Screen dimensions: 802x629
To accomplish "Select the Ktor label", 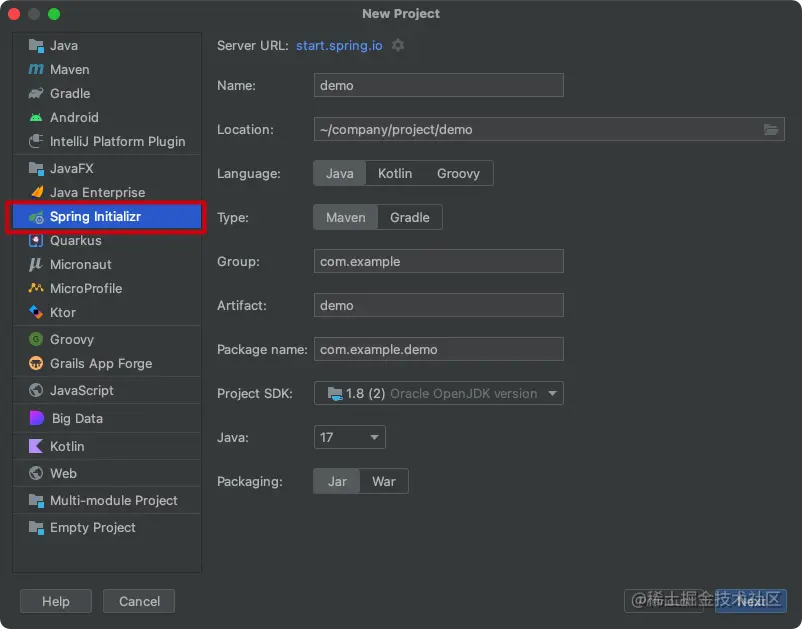I will [63, 312].
